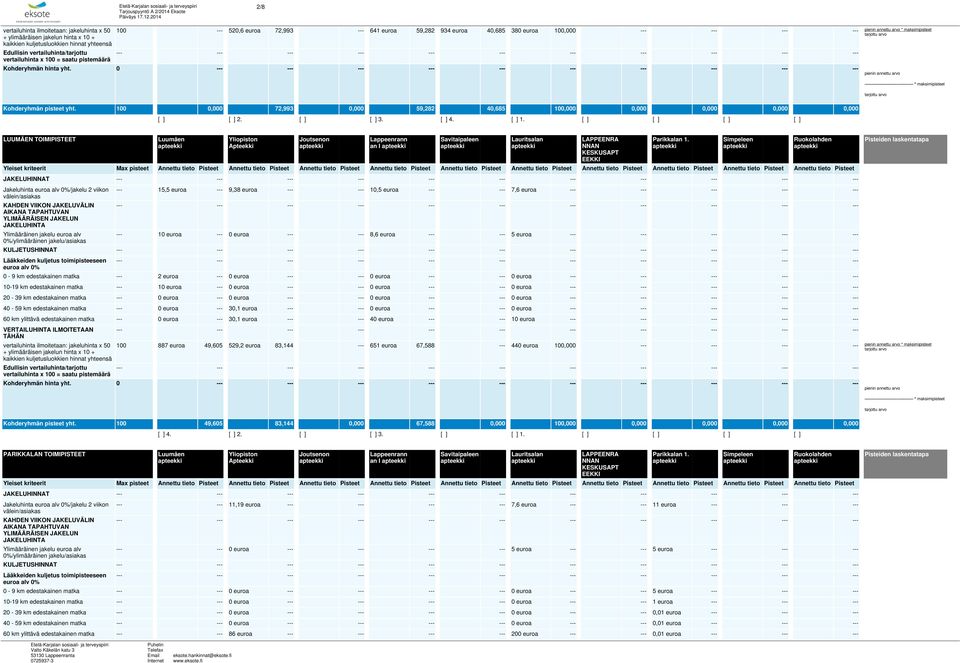The image size is (960, 663).
Task: Click 'Pisteiden laskentatapa' box beside the Parikkalan table
Action: click(905, 464)
